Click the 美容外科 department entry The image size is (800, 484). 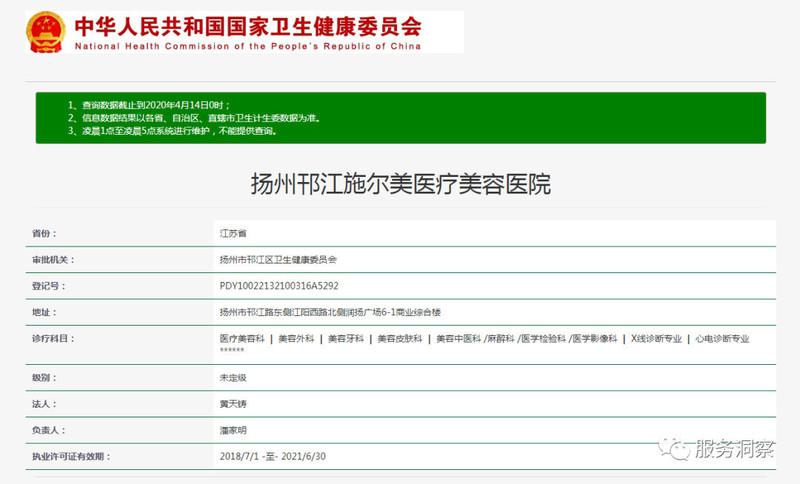(296, 339)
